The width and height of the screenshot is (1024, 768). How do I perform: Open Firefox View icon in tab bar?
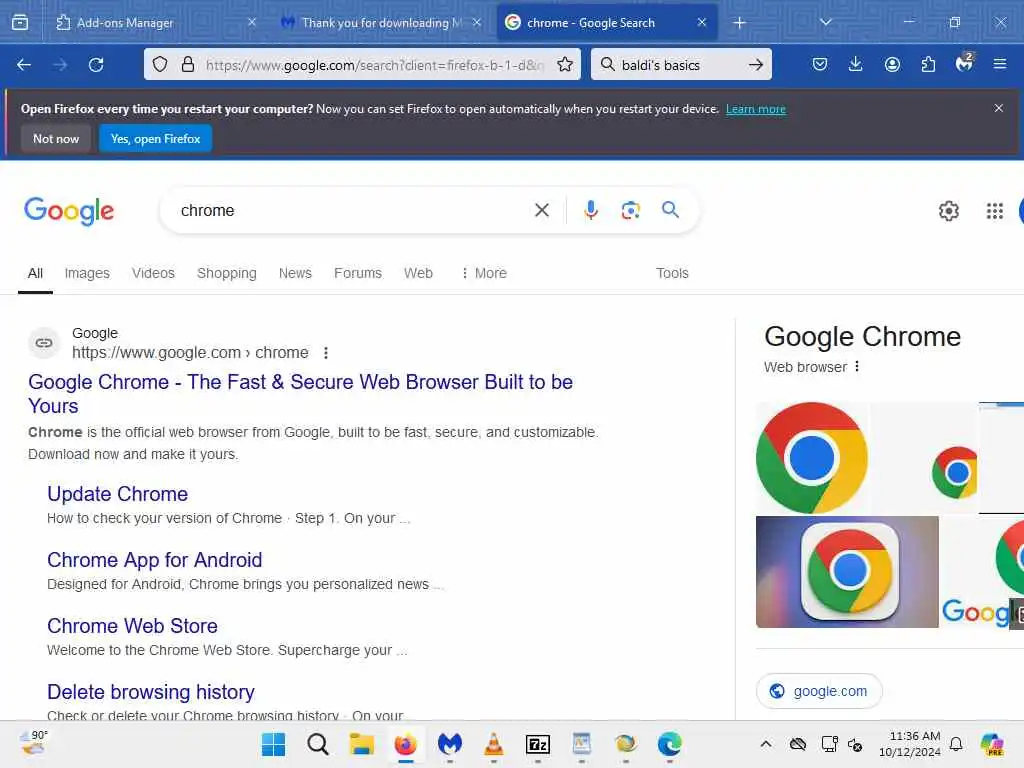click(20, 22)
